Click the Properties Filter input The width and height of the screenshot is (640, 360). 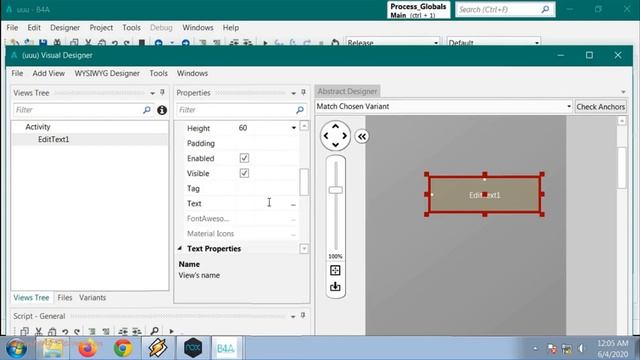[x=236, y=110]
